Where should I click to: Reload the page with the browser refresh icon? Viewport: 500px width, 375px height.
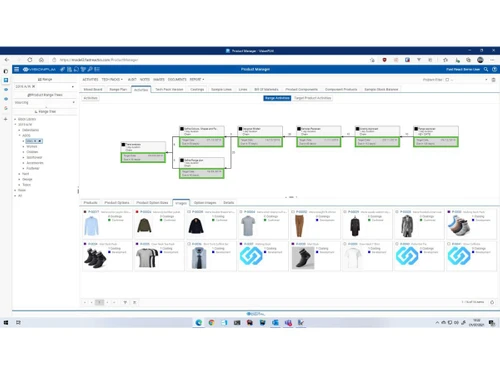(30, 60)
